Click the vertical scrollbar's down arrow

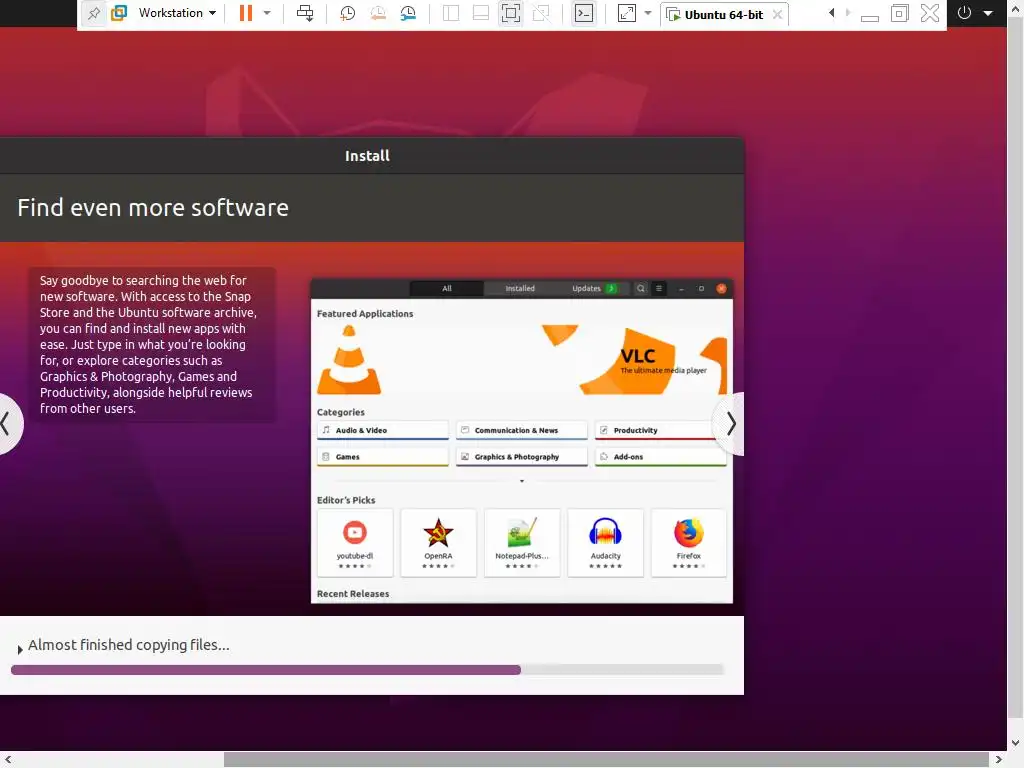coord(1016,743)
